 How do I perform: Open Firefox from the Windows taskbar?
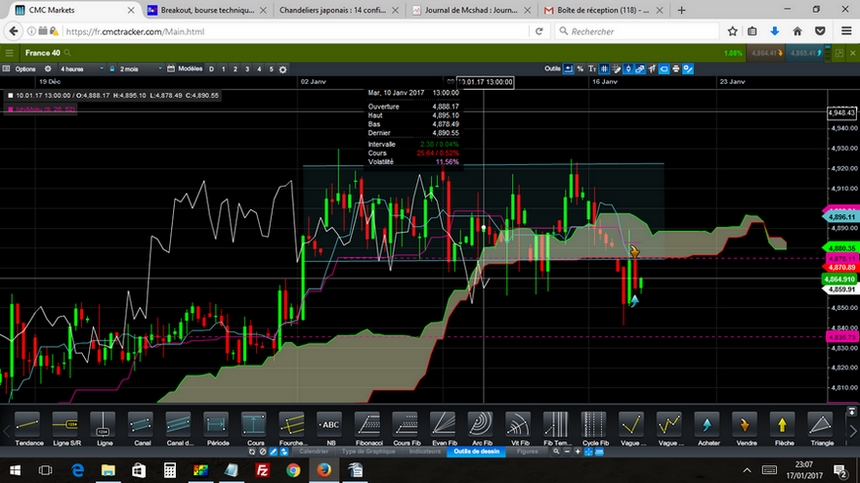point(324,470)
